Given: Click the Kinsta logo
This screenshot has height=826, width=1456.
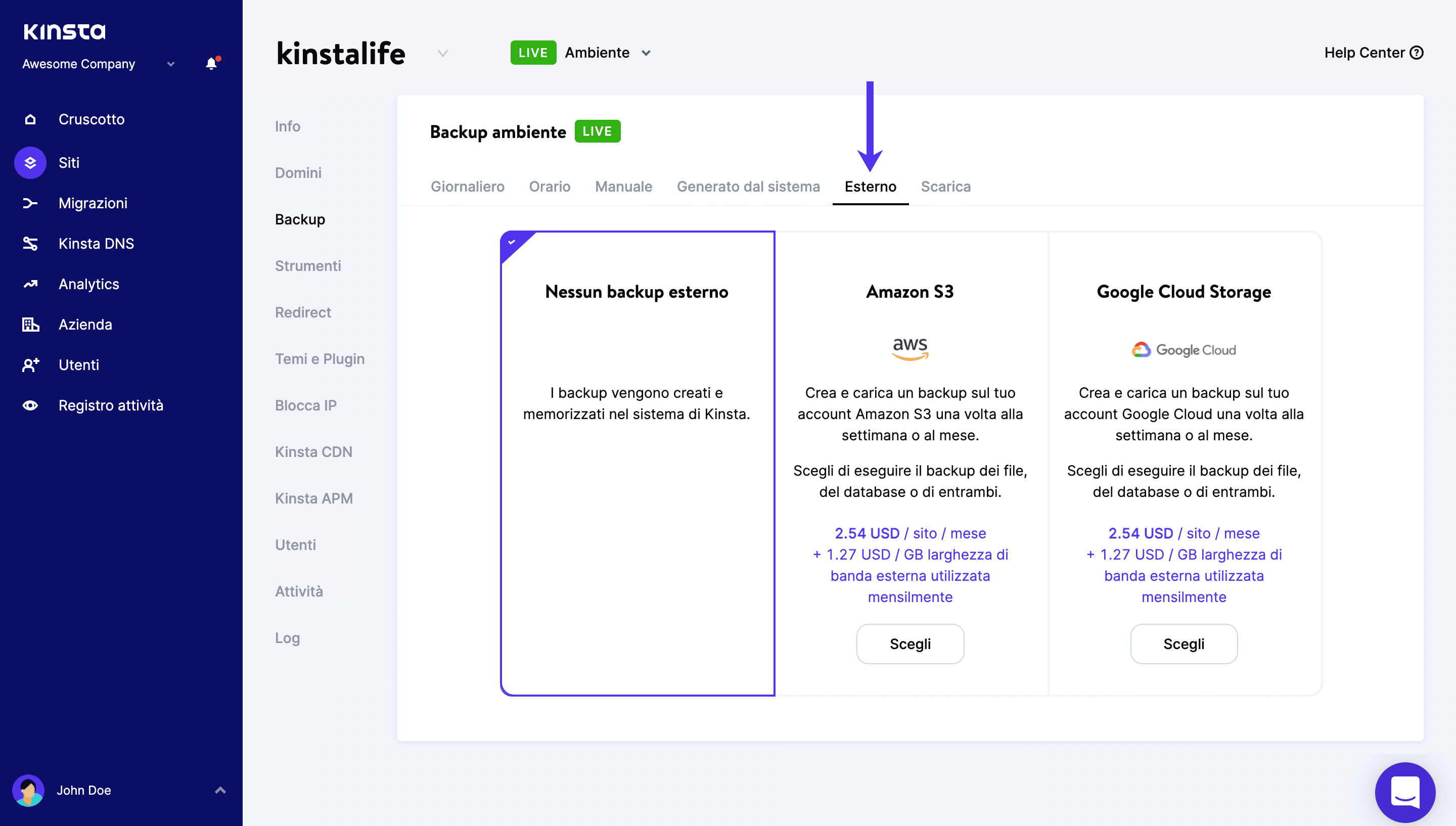Looking at the screenshot, I should click(64, 31).
